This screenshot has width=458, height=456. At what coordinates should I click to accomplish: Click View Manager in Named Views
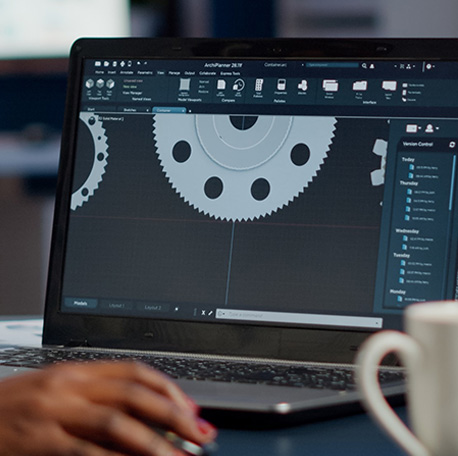pyautogui.click(x=132, y=93)
